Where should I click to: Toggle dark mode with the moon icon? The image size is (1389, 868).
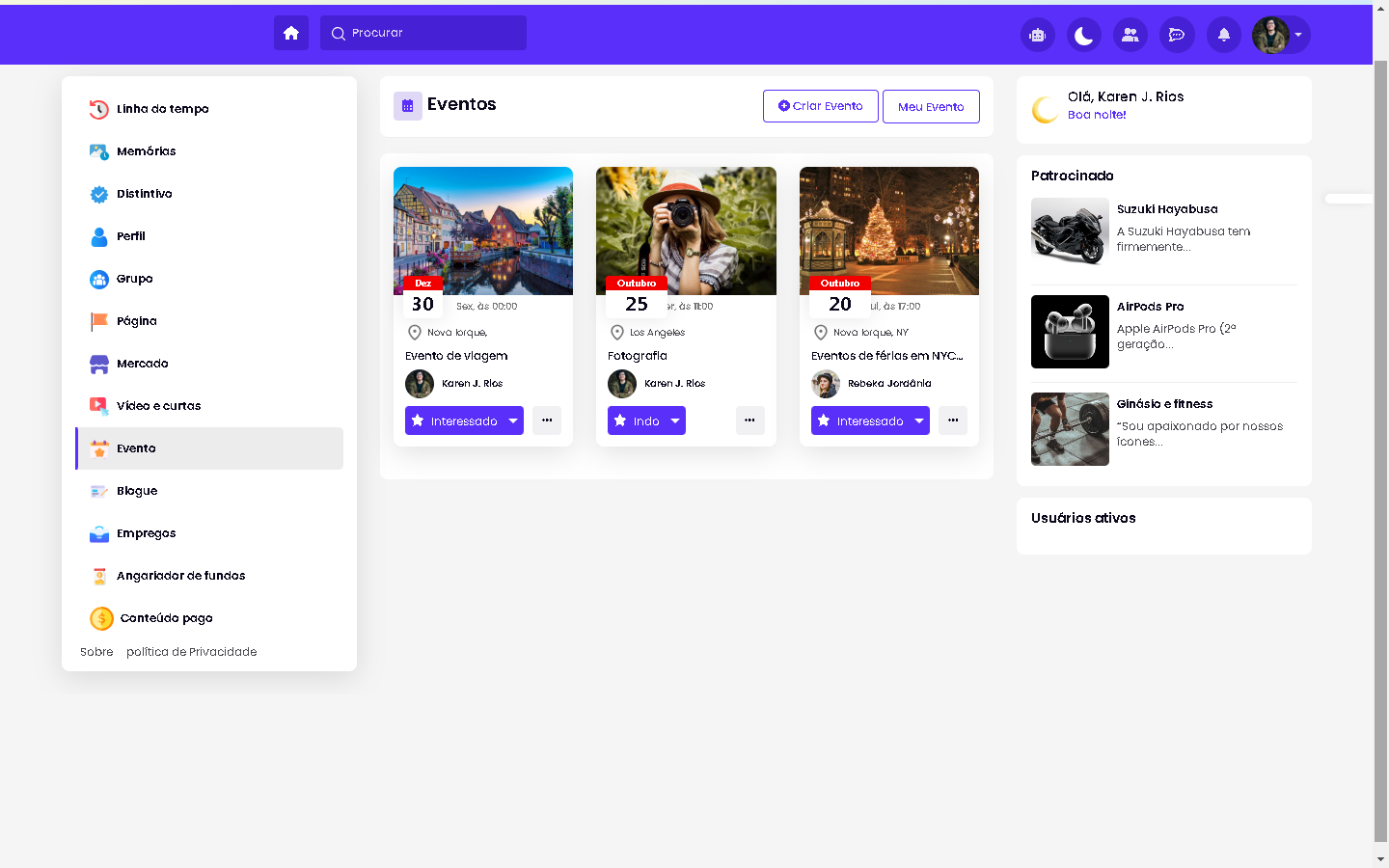click(x=1083, y=35)
